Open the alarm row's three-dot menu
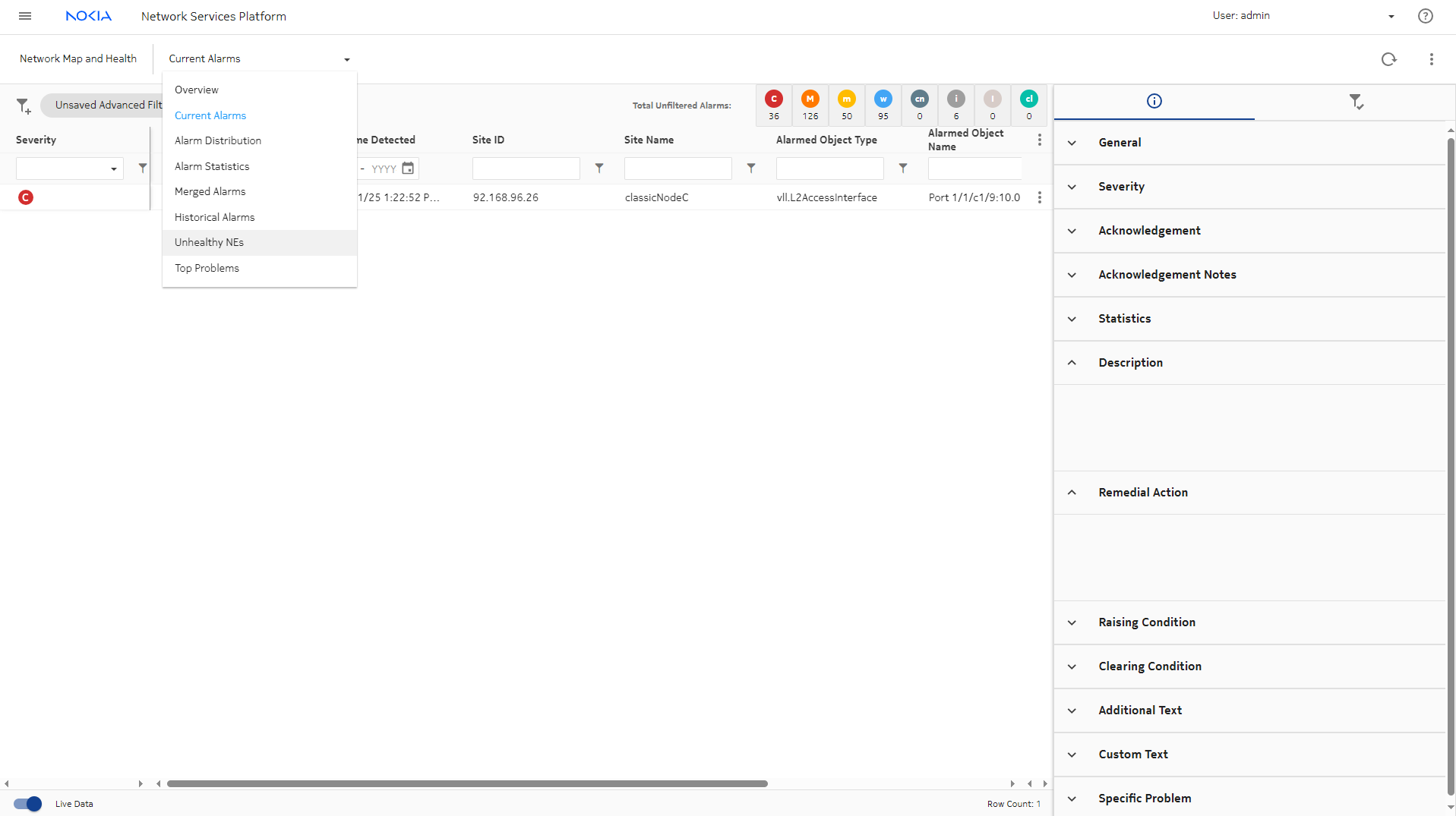The height and width of the screenshot is (816, 1456). pos(1039,197)
